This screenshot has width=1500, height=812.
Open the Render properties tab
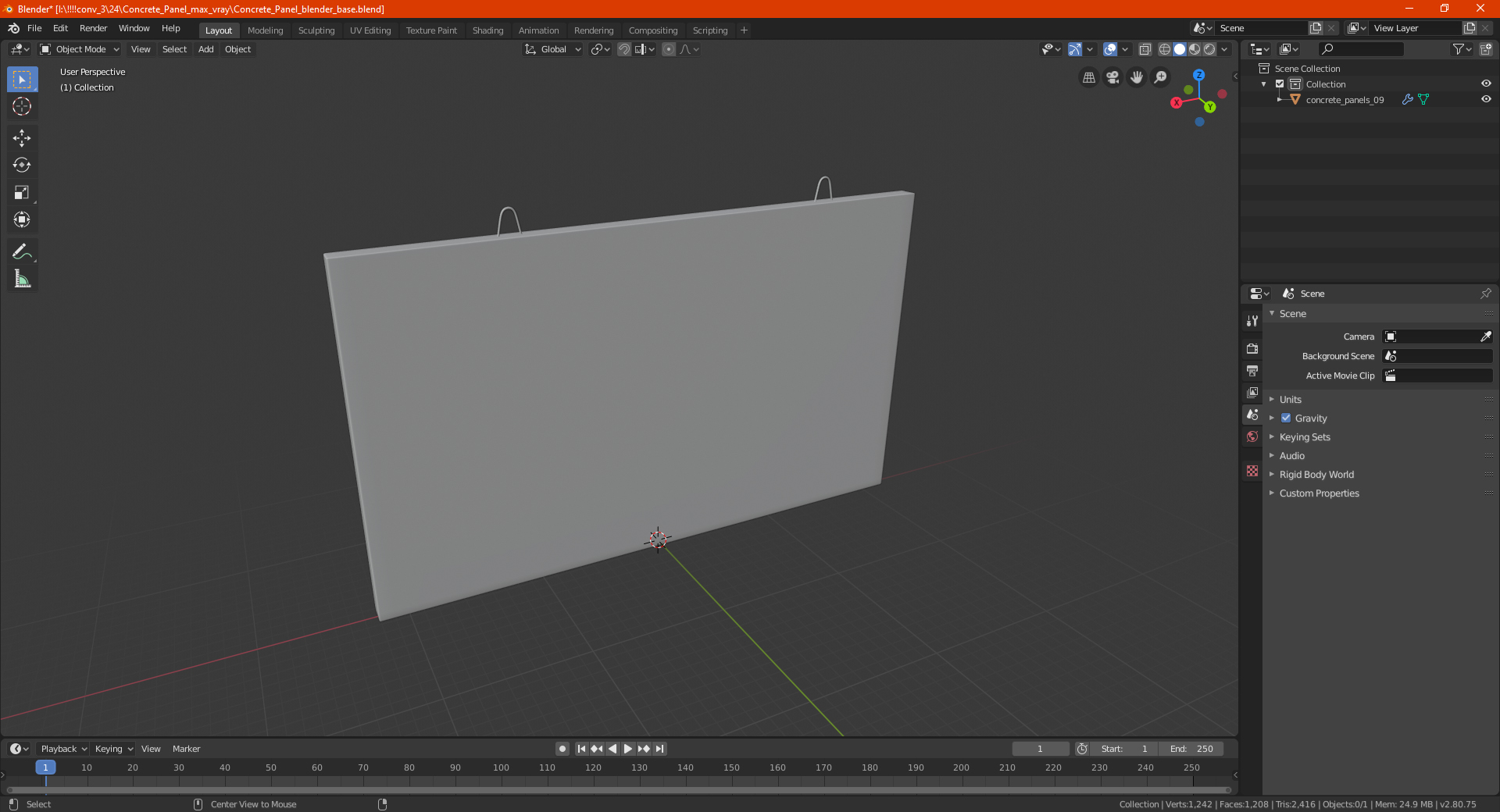[1252, 348]
